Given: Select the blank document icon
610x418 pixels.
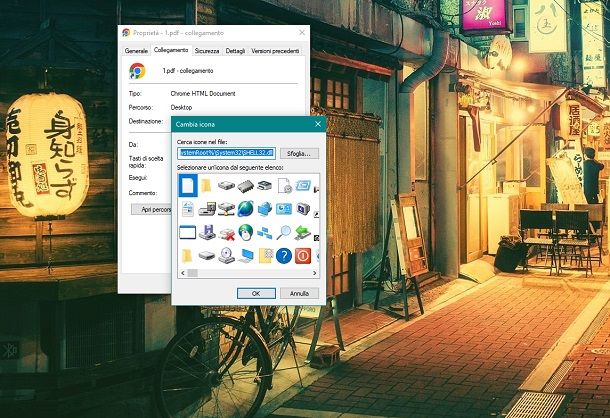Looking at the screenshot, I should pos(188,185).
